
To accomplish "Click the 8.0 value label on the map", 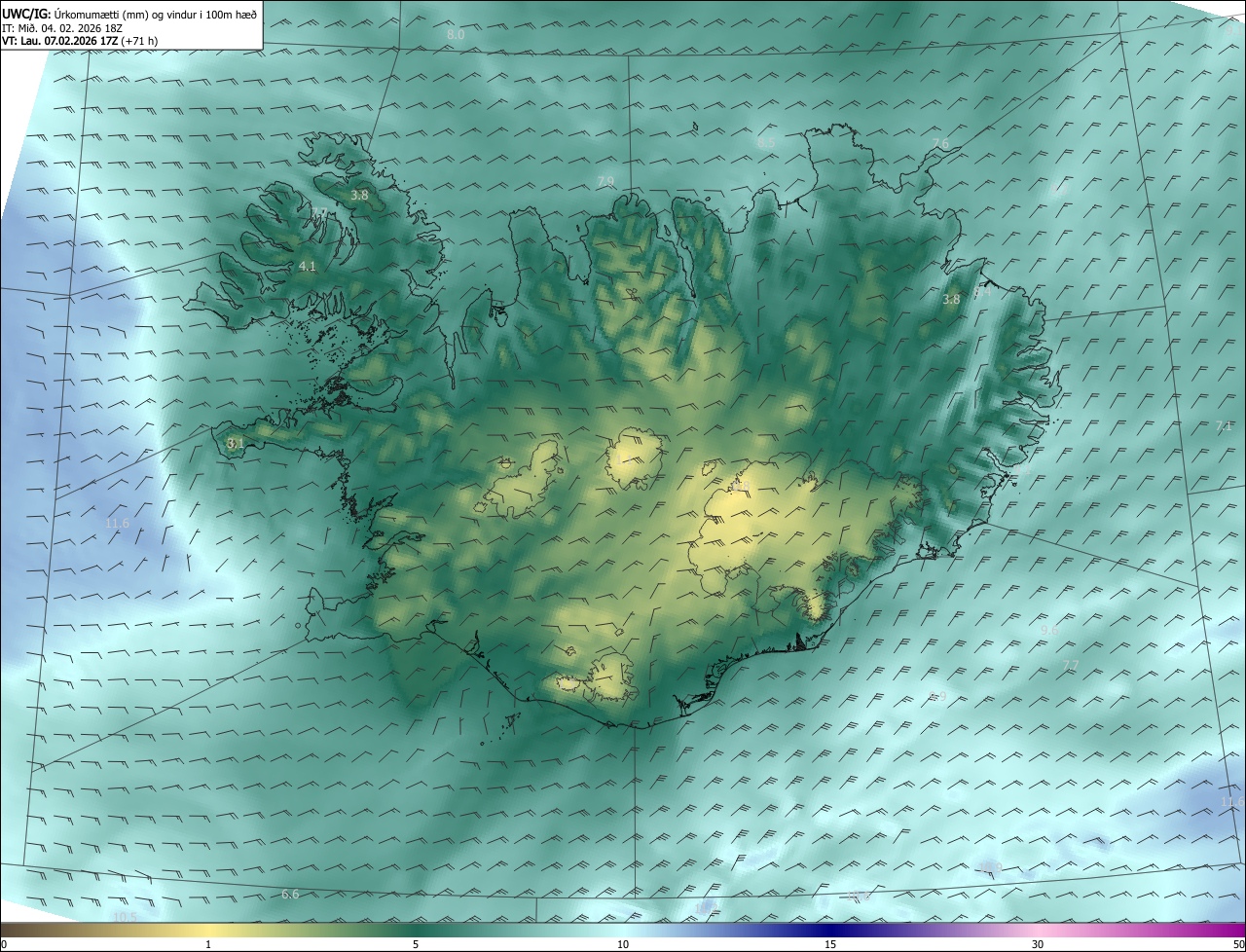I will (x=456, y=35).
